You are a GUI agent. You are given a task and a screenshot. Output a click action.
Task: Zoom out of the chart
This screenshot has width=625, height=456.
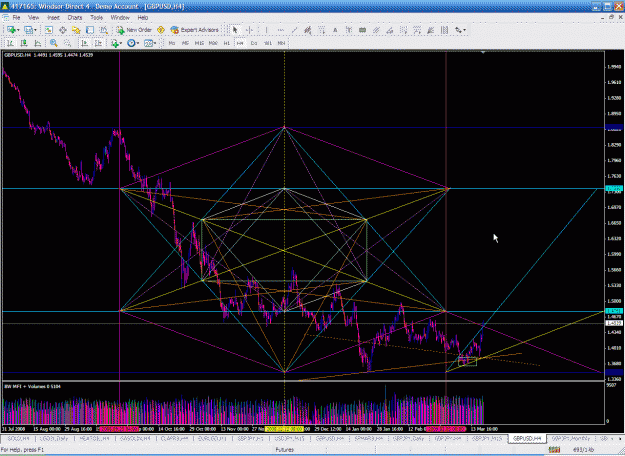[x=67, y=43]
